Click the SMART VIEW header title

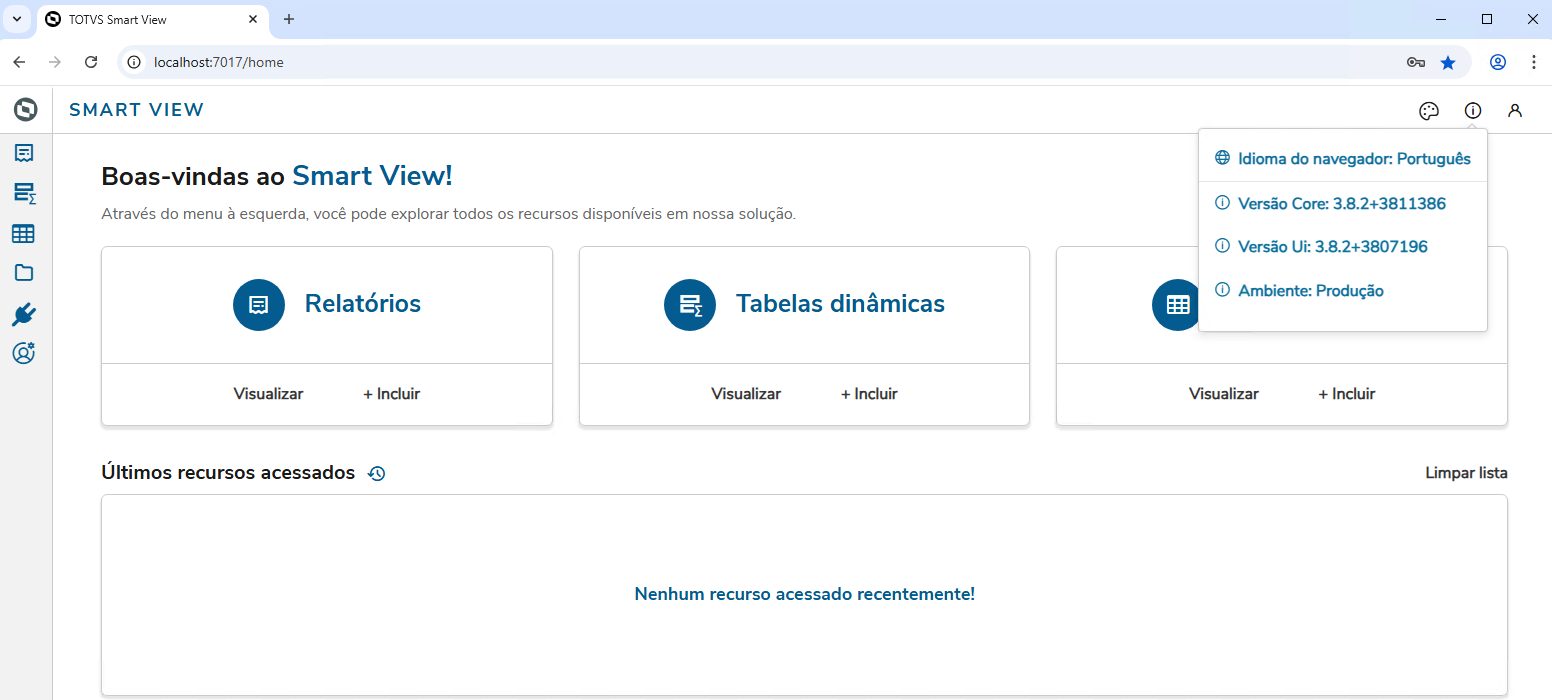tap(136, 110)
